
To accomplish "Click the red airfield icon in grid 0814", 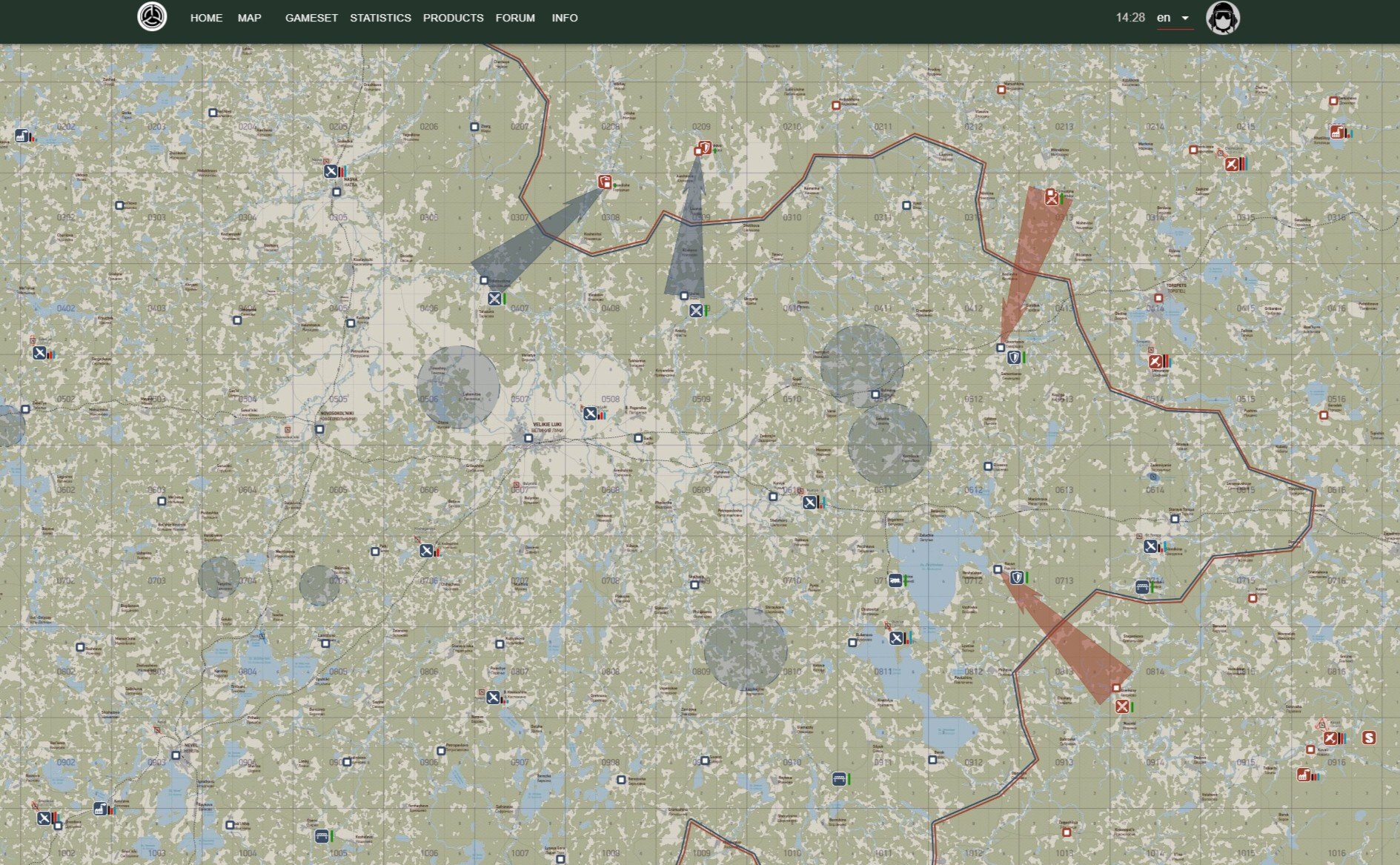I will [1122, 706].
